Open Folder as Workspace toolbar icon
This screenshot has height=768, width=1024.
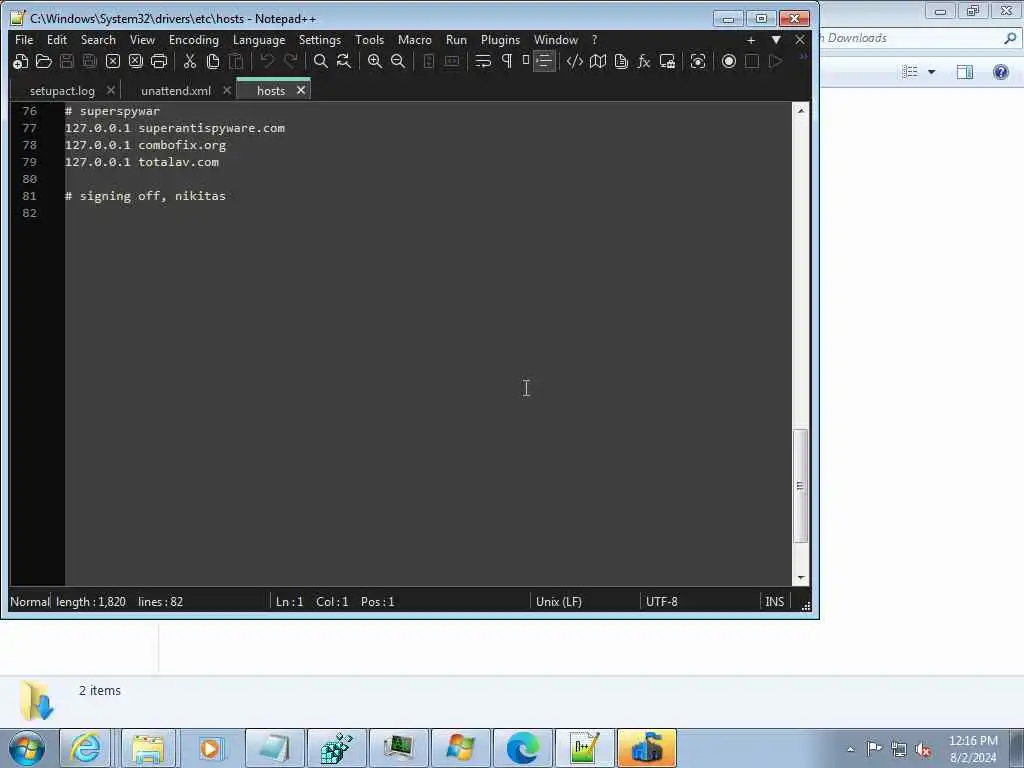pos(667,61)
